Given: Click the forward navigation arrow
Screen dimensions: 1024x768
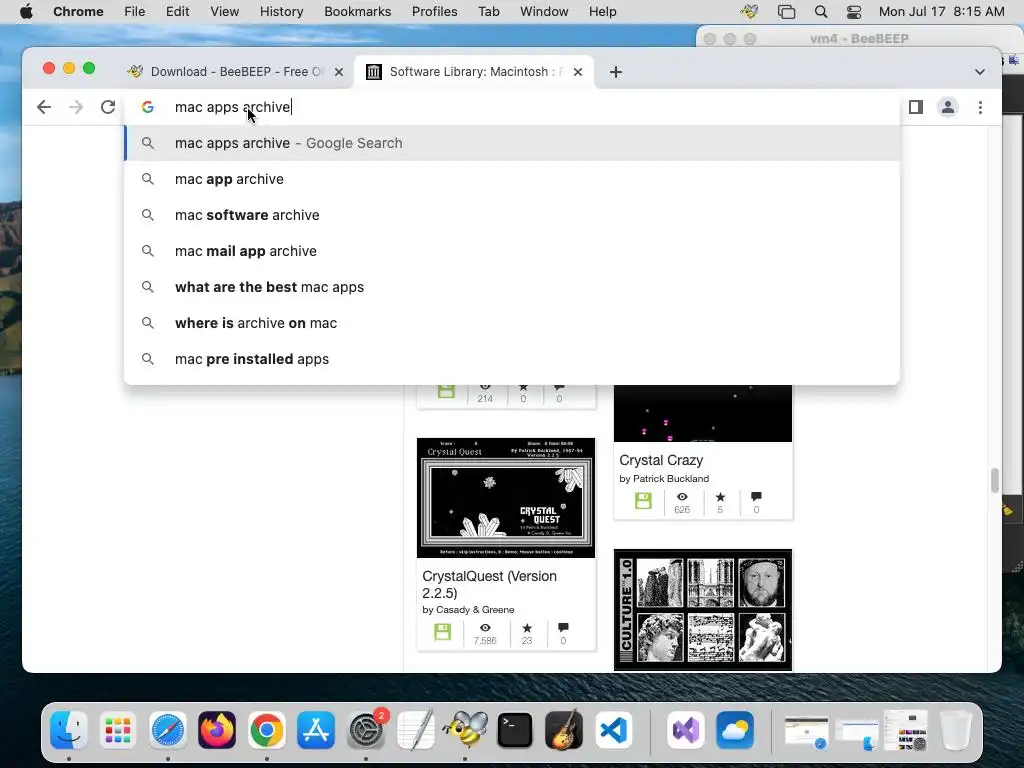Looking at the screenshot, I should click(76, 107).
